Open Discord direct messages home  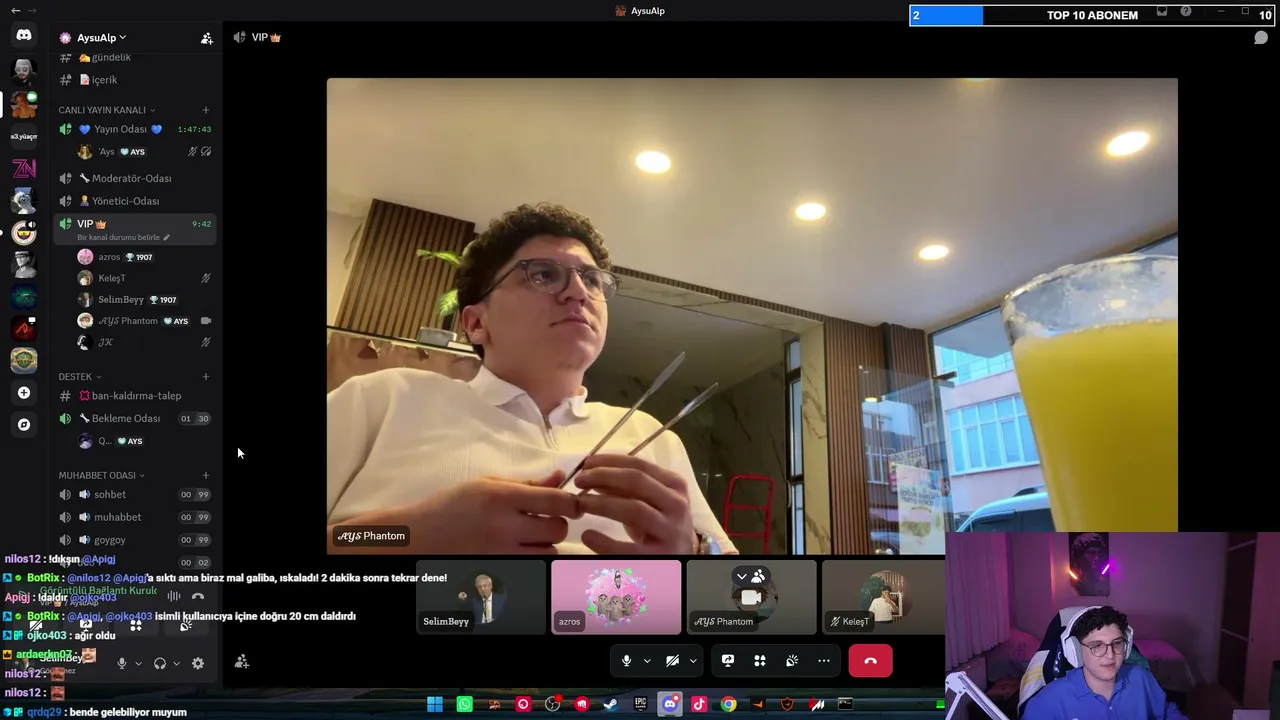[24, 35]
